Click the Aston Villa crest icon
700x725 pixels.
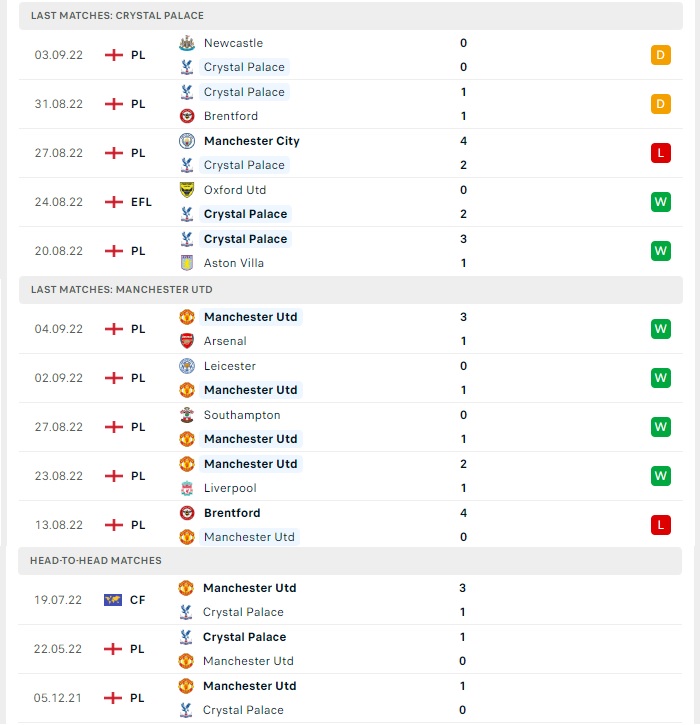[187, 263]
